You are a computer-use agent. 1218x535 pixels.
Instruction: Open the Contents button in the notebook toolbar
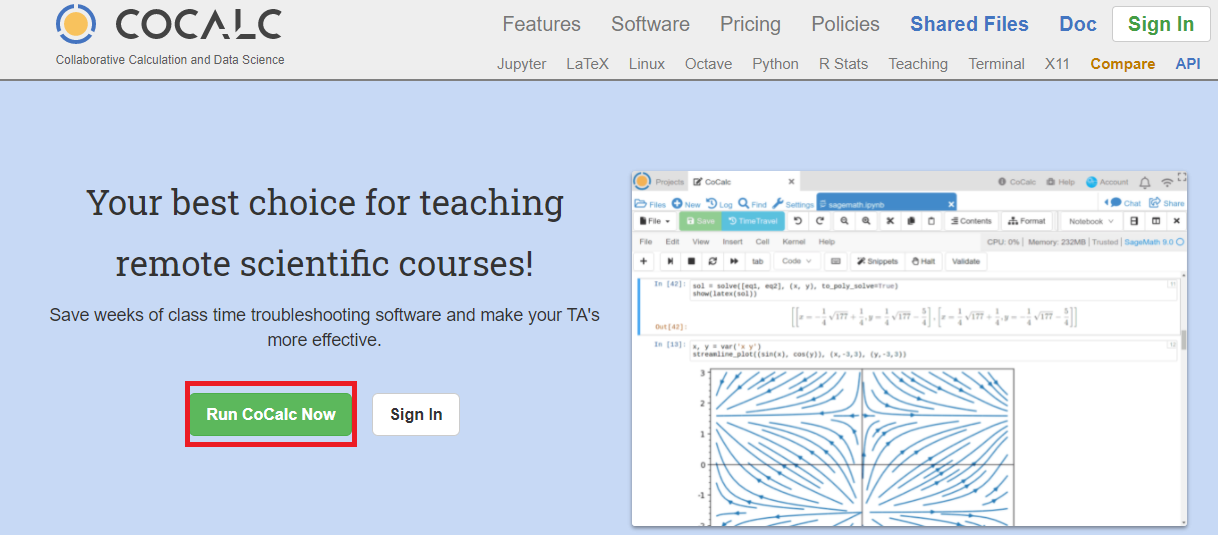coord(971,221)
